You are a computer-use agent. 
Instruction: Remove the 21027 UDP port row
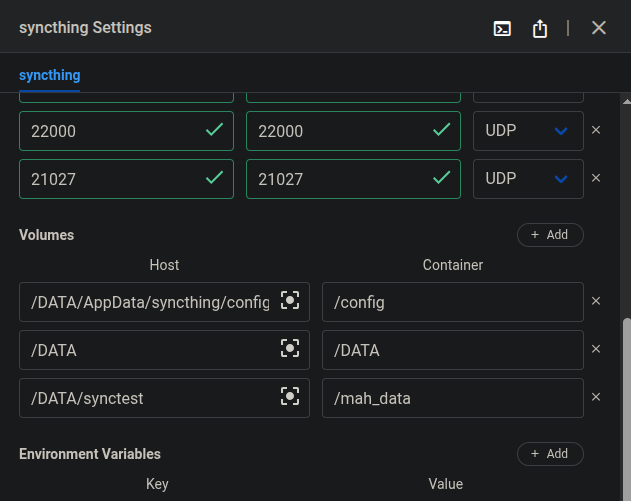click(x=596, y=178)
